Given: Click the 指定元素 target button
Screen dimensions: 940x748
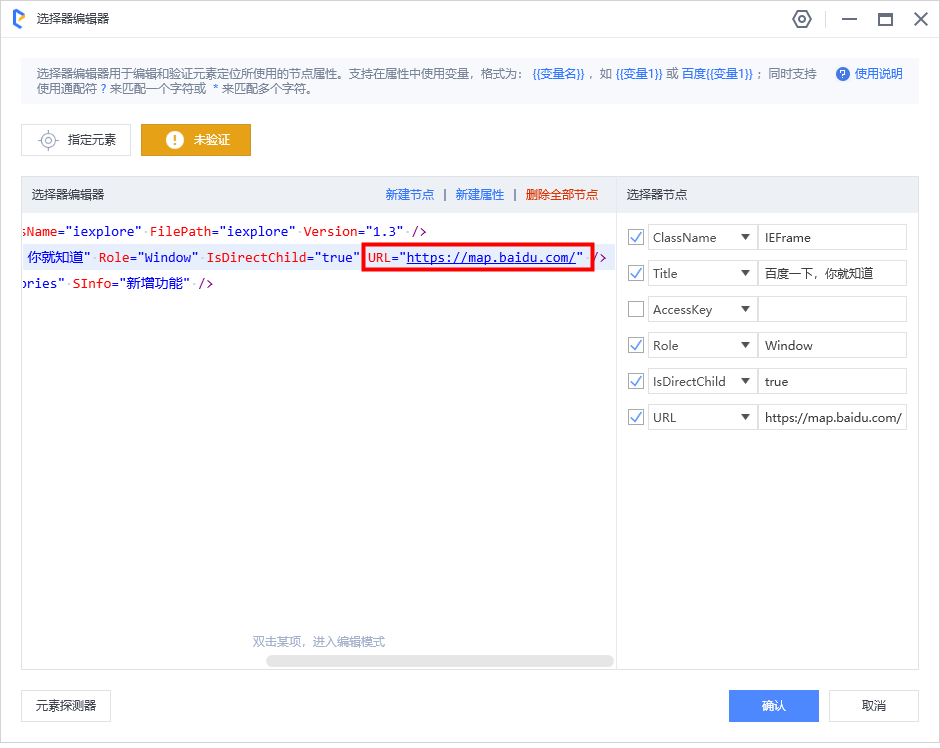Looking at the screenshot, I should coord(76,140).
